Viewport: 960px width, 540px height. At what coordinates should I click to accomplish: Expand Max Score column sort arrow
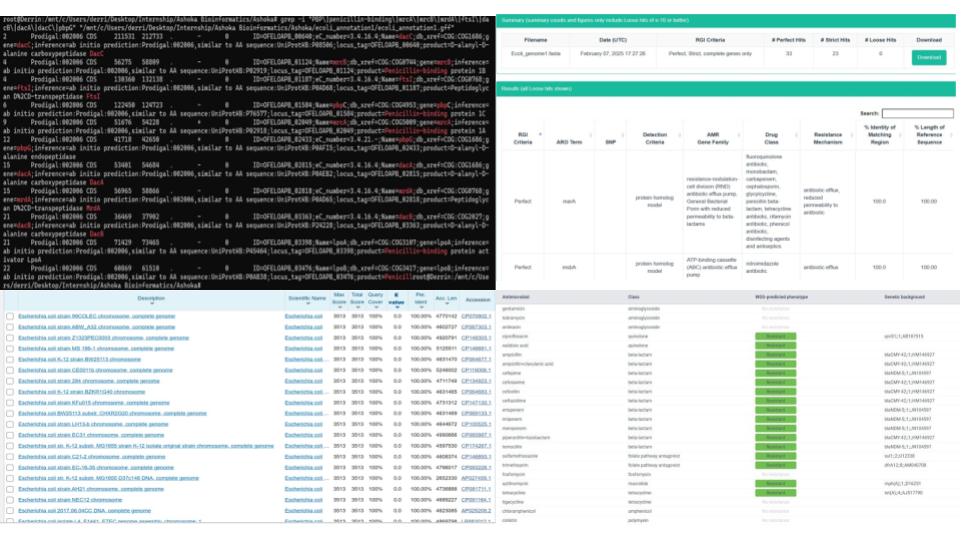(340, 304)
